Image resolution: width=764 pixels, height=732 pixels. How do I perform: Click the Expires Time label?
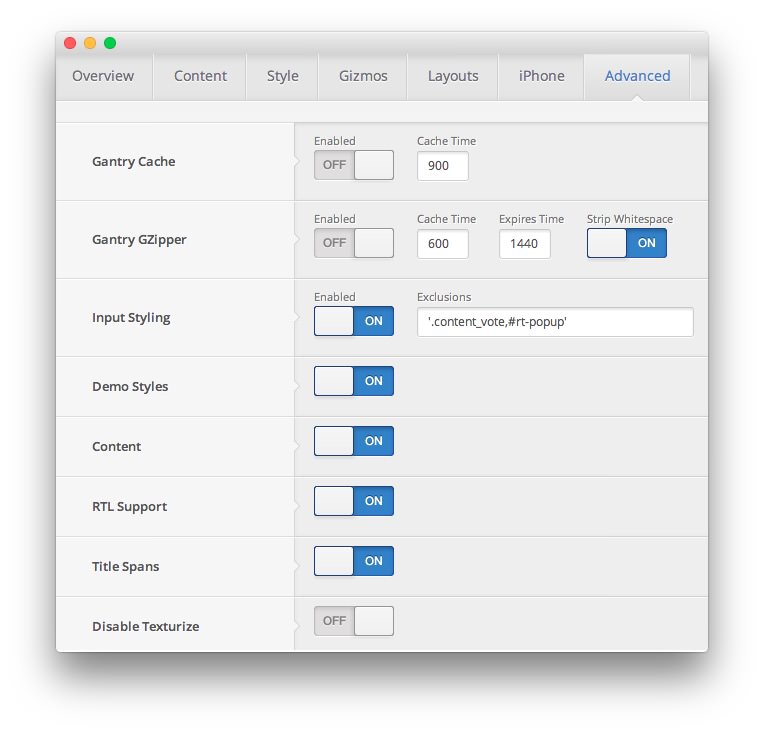pyautogui.click(x=531, y=219)
